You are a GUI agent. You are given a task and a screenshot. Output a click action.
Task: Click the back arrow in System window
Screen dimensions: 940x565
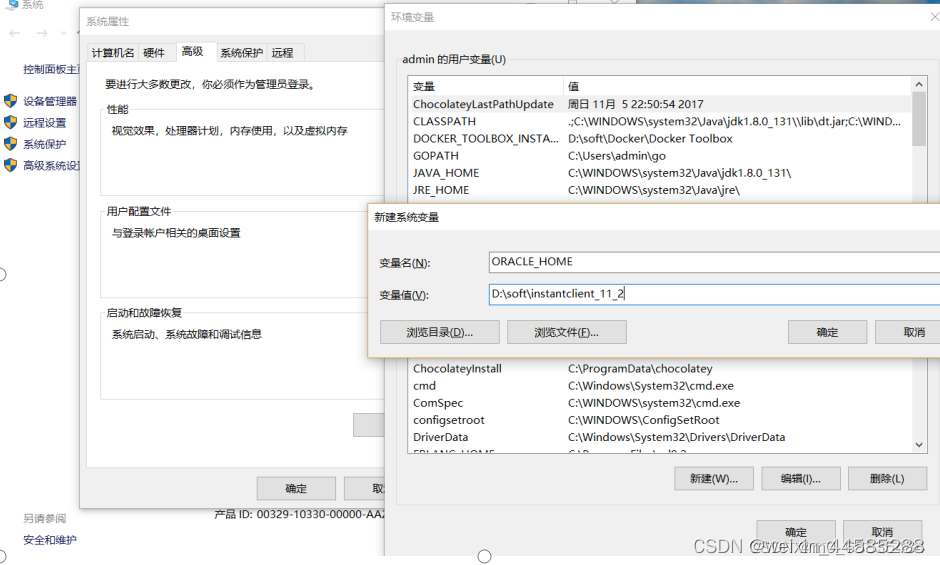point(14,33)
